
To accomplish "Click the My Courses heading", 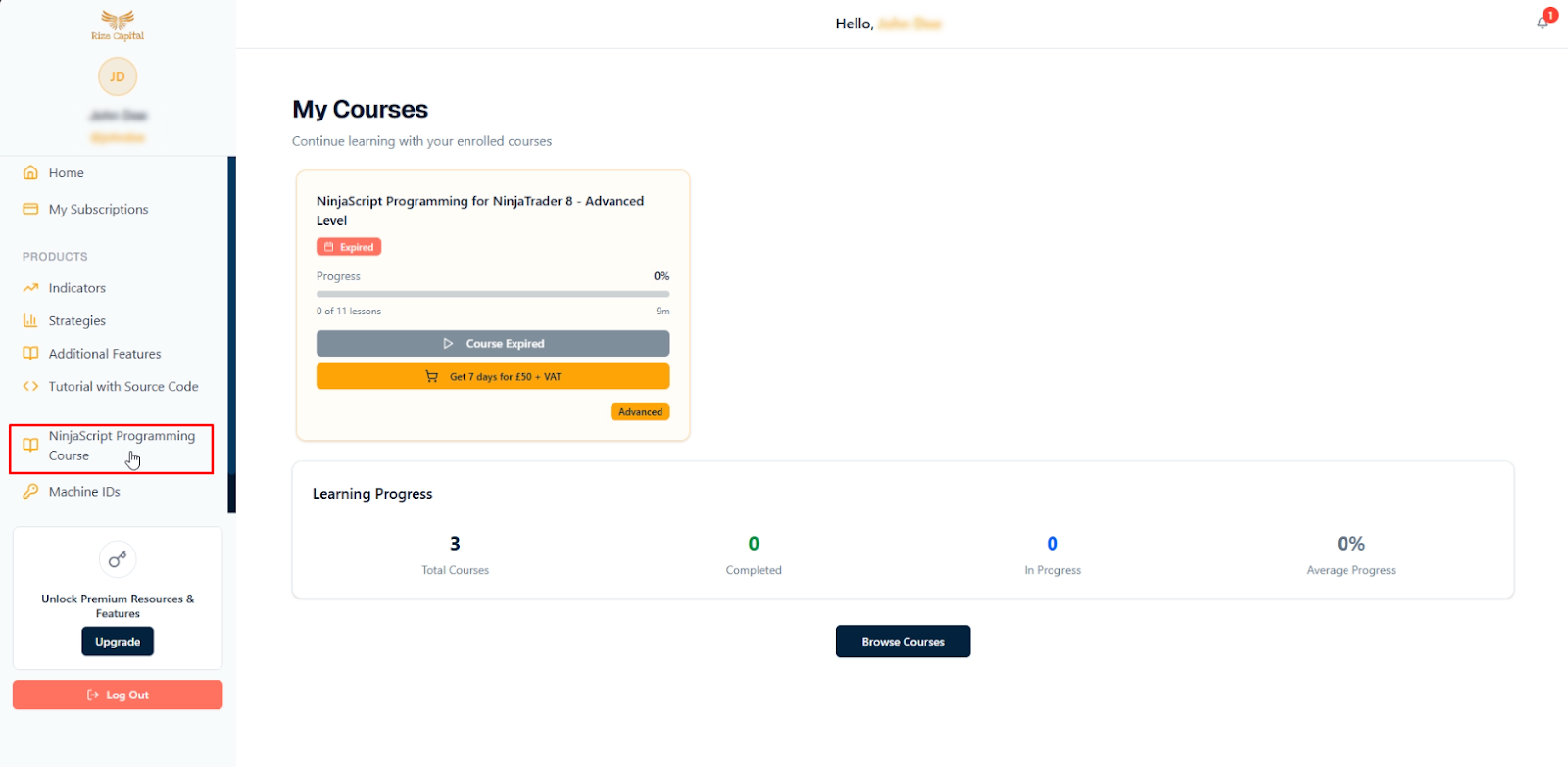I will pyautogui.click(x=361, y=109).
